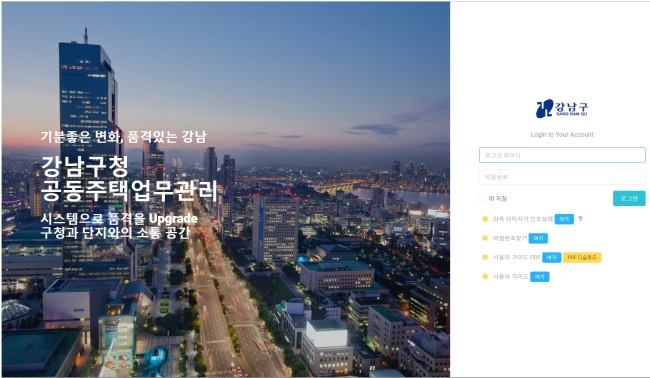Click 여기 next to 비밀번호찾기
The height and width of the screenshot is (378, 650).
click(538, 238)
